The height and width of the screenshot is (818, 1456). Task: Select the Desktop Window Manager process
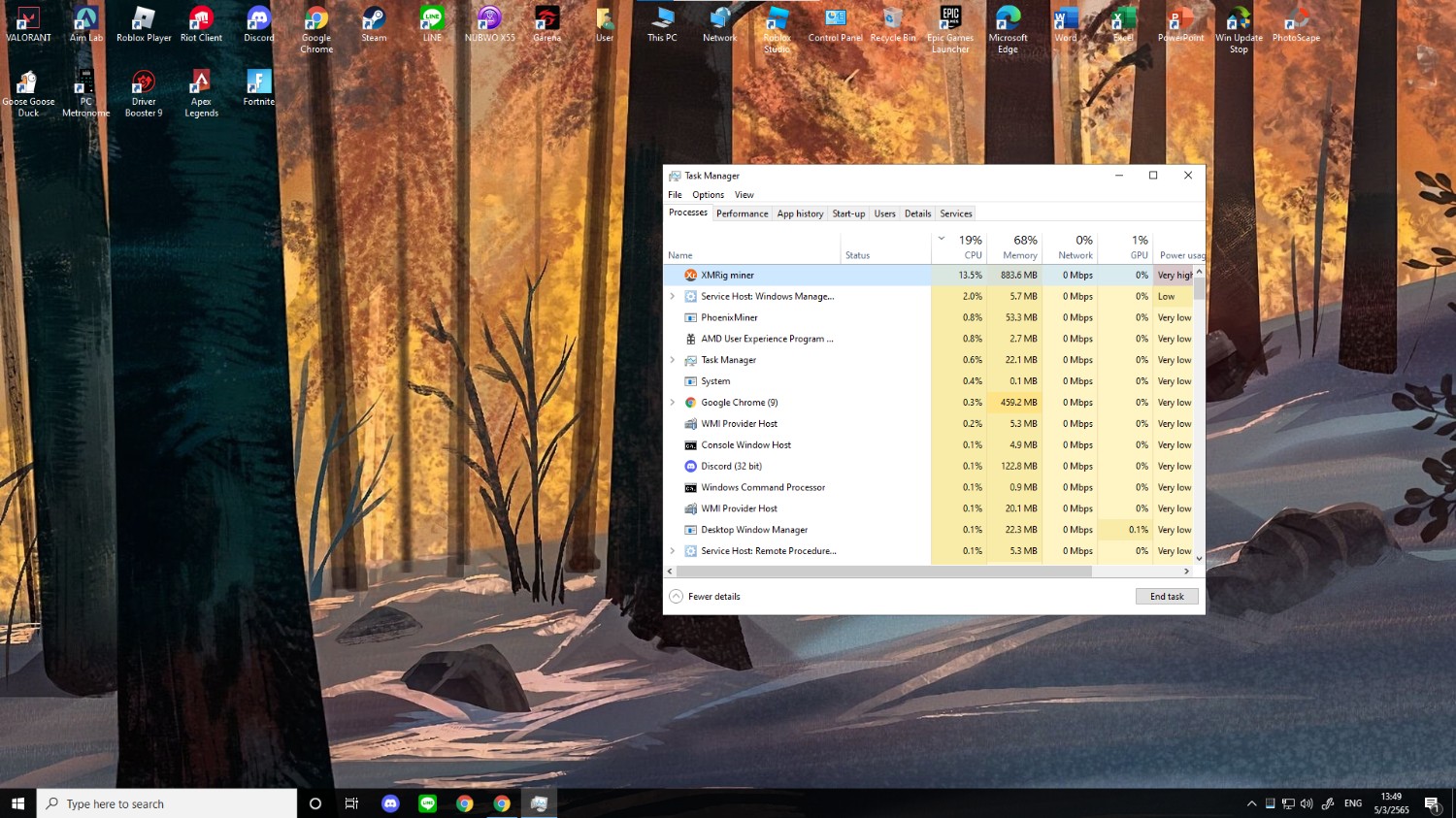point(928,530)
